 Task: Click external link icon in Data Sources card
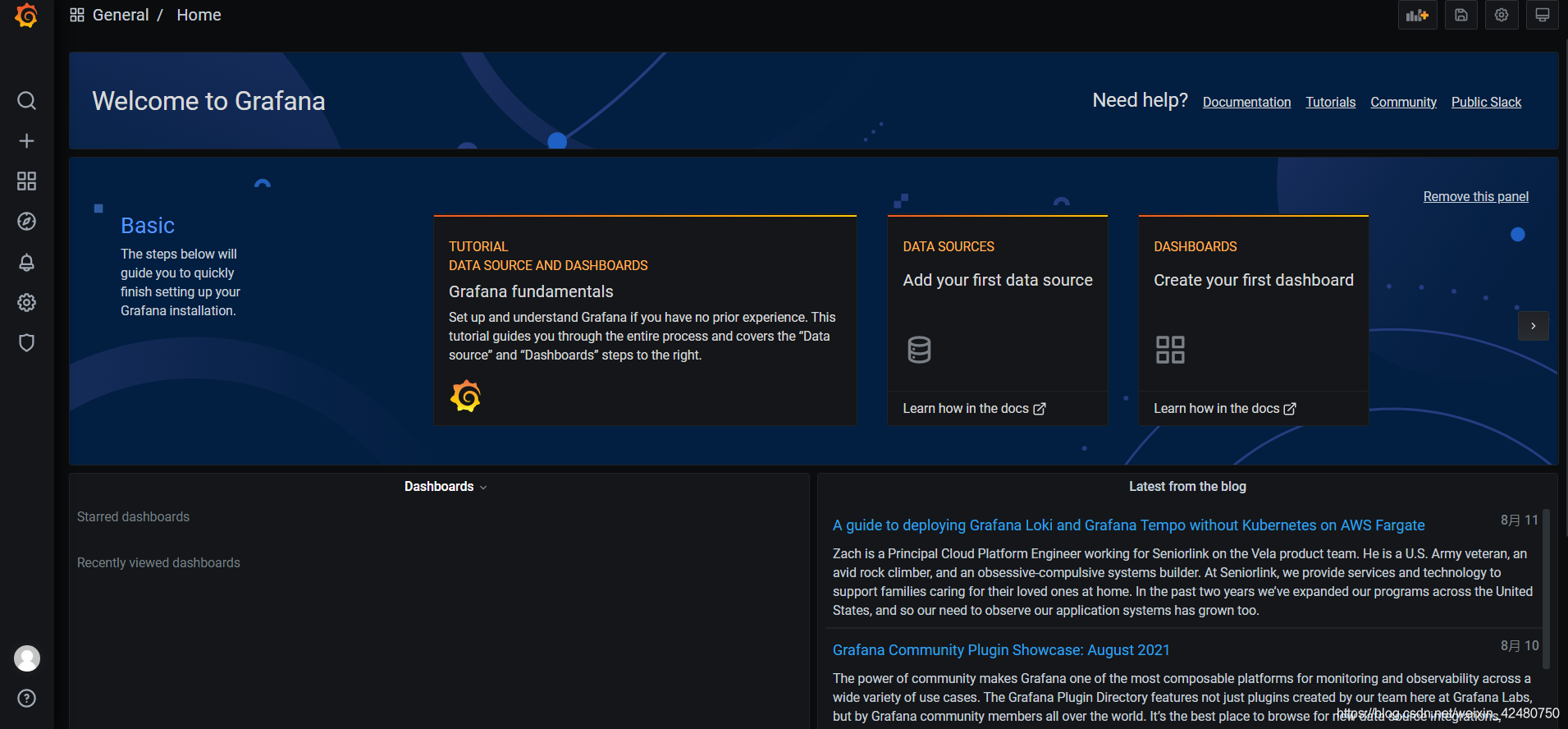pos(1040,409)
